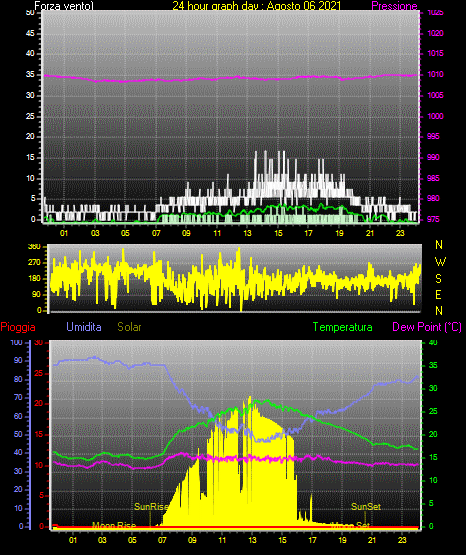This screenshot has width=466, height=555.
Task: Click the '35' wind speed axis value
Action: [30, 74]
